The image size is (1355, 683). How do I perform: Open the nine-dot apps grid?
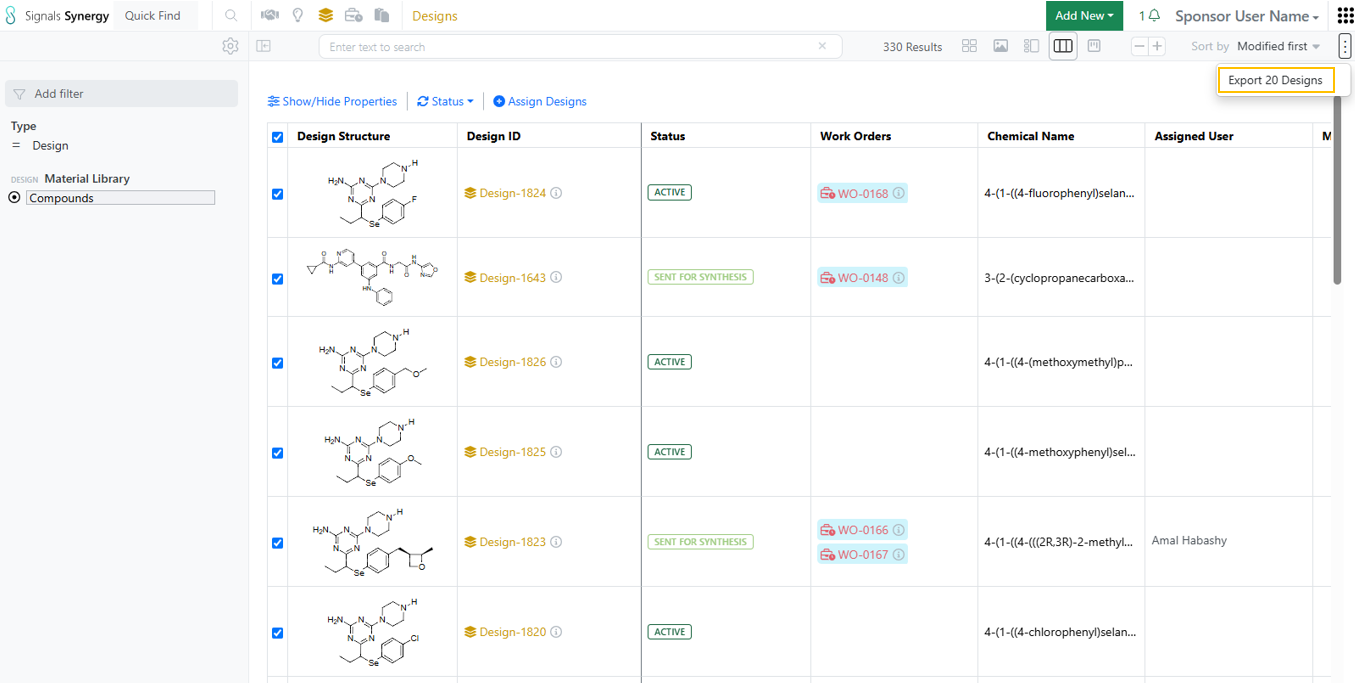coord(1345,16)
